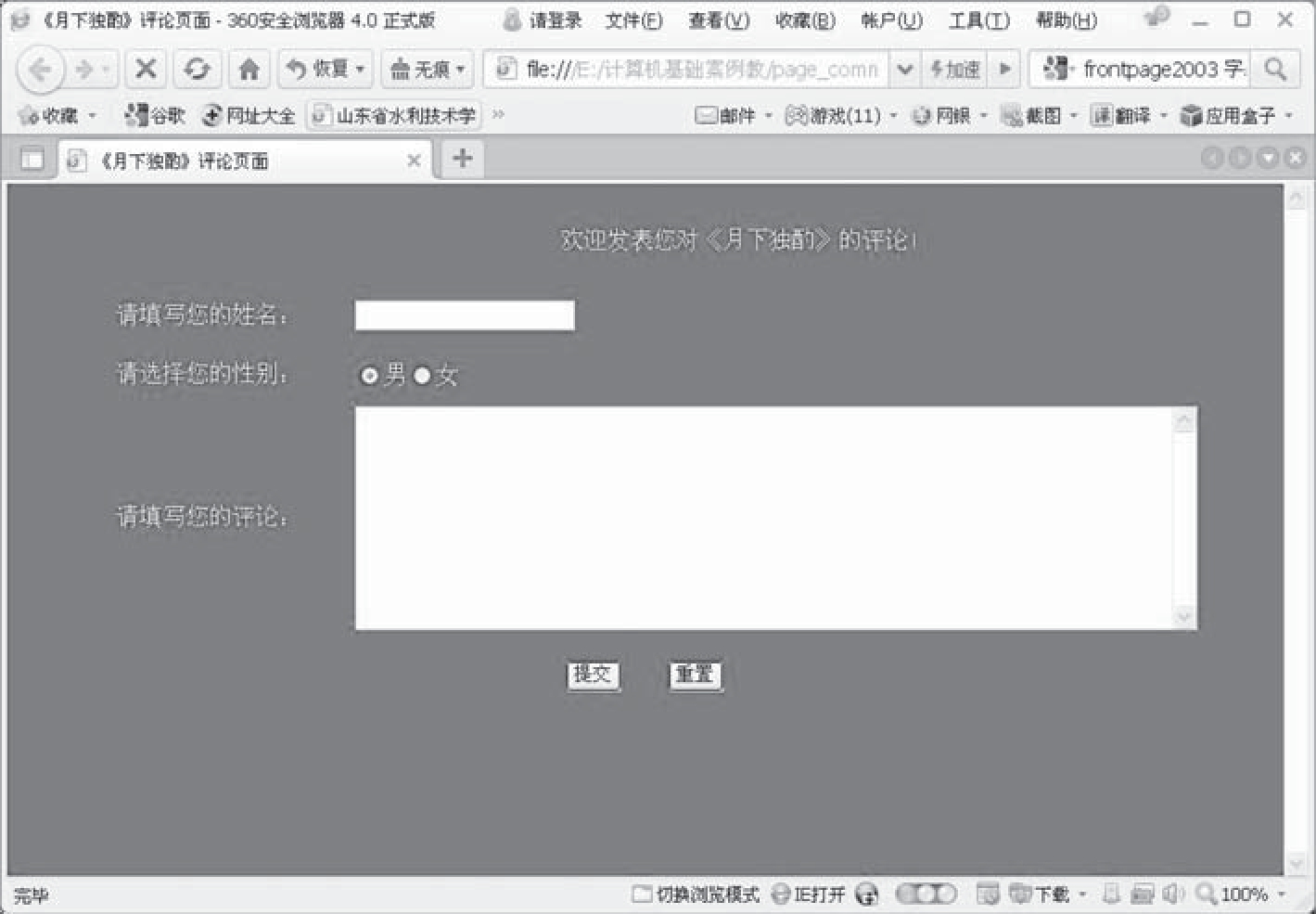Click inside the 评论 comment textarea
The image size is (1316, 914).
764,518
